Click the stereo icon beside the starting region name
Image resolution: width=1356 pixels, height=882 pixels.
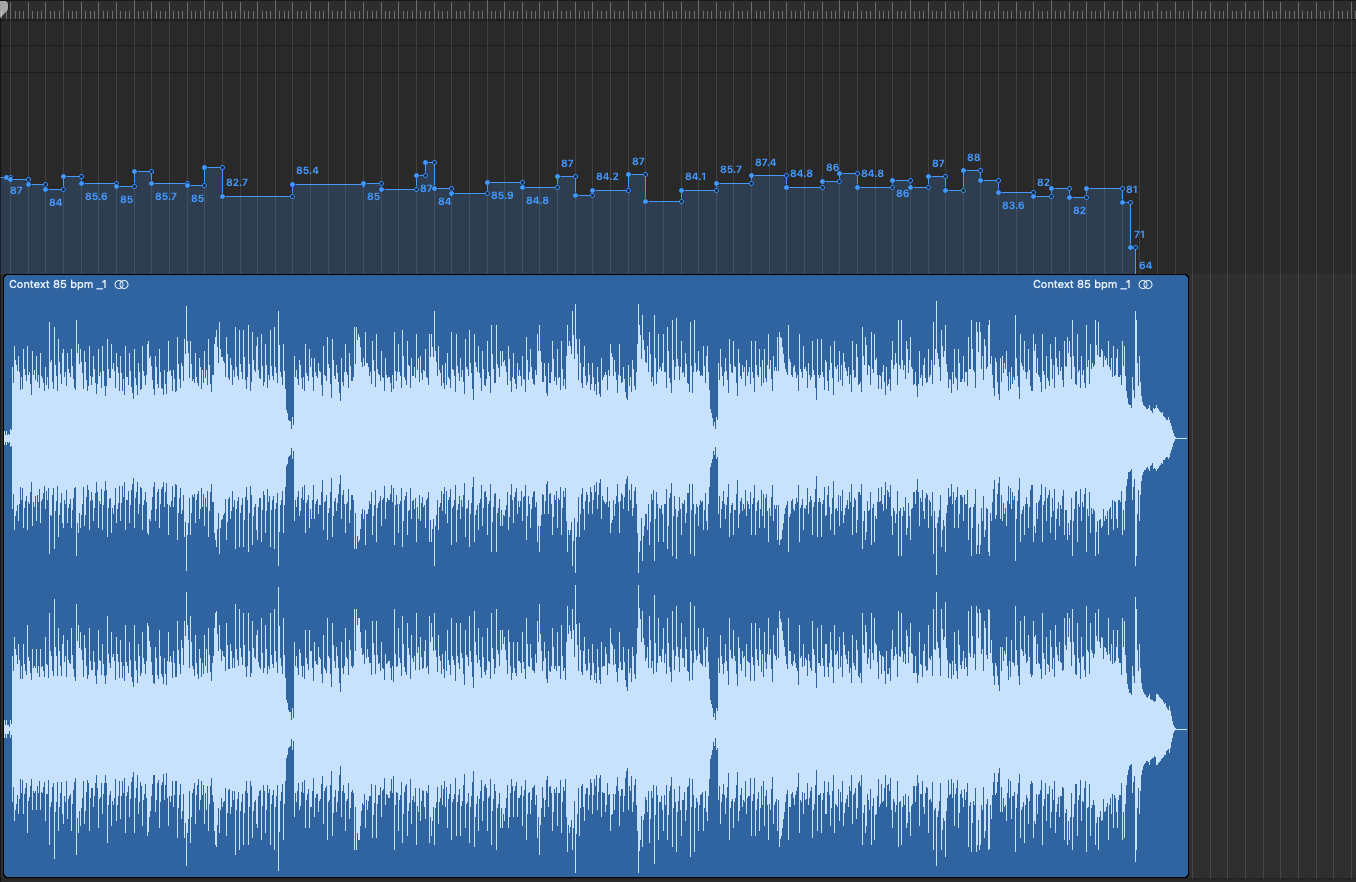pos(122,285)
